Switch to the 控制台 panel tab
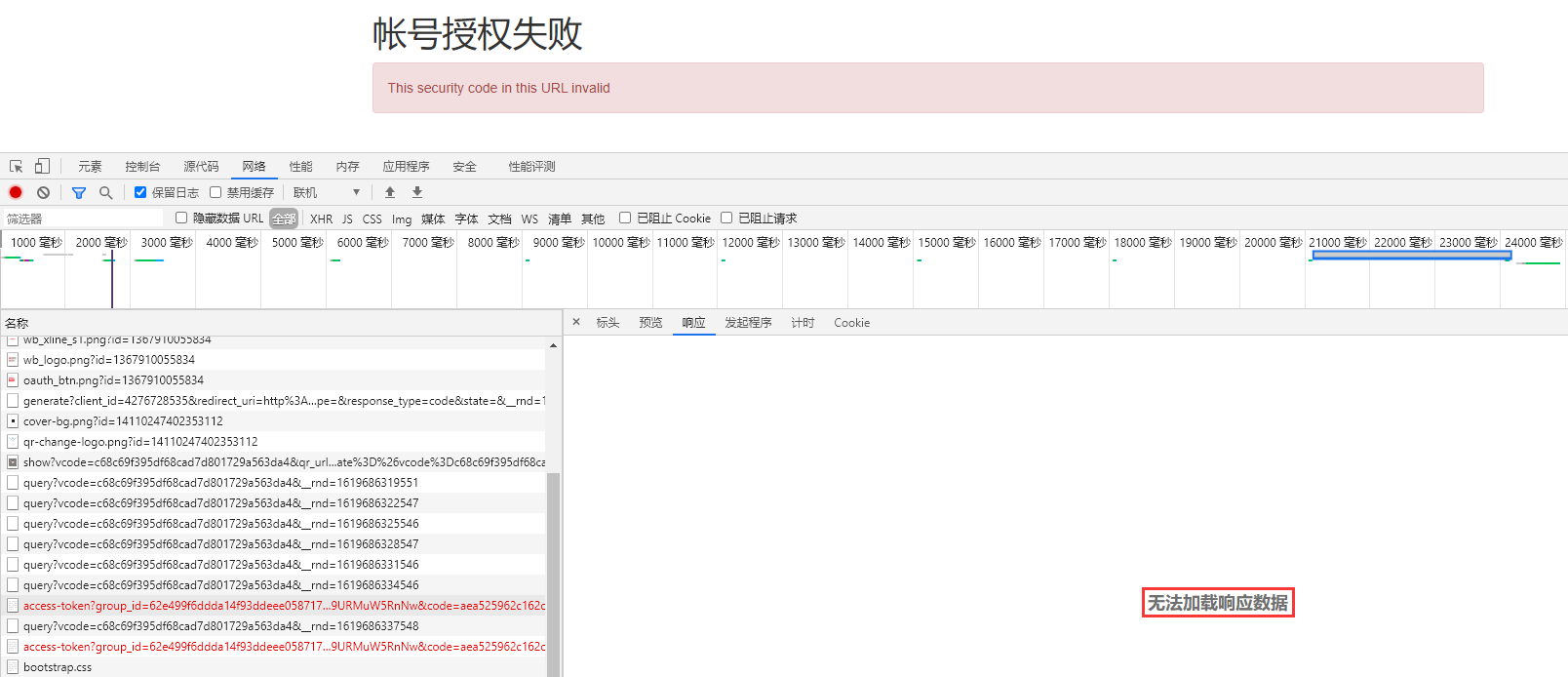 click(x=142, y=166)
